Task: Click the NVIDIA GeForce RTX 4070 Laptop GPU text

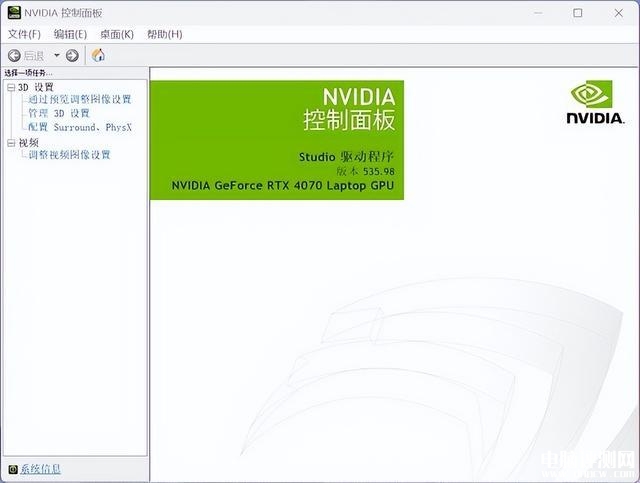Action: click(283, 186)
